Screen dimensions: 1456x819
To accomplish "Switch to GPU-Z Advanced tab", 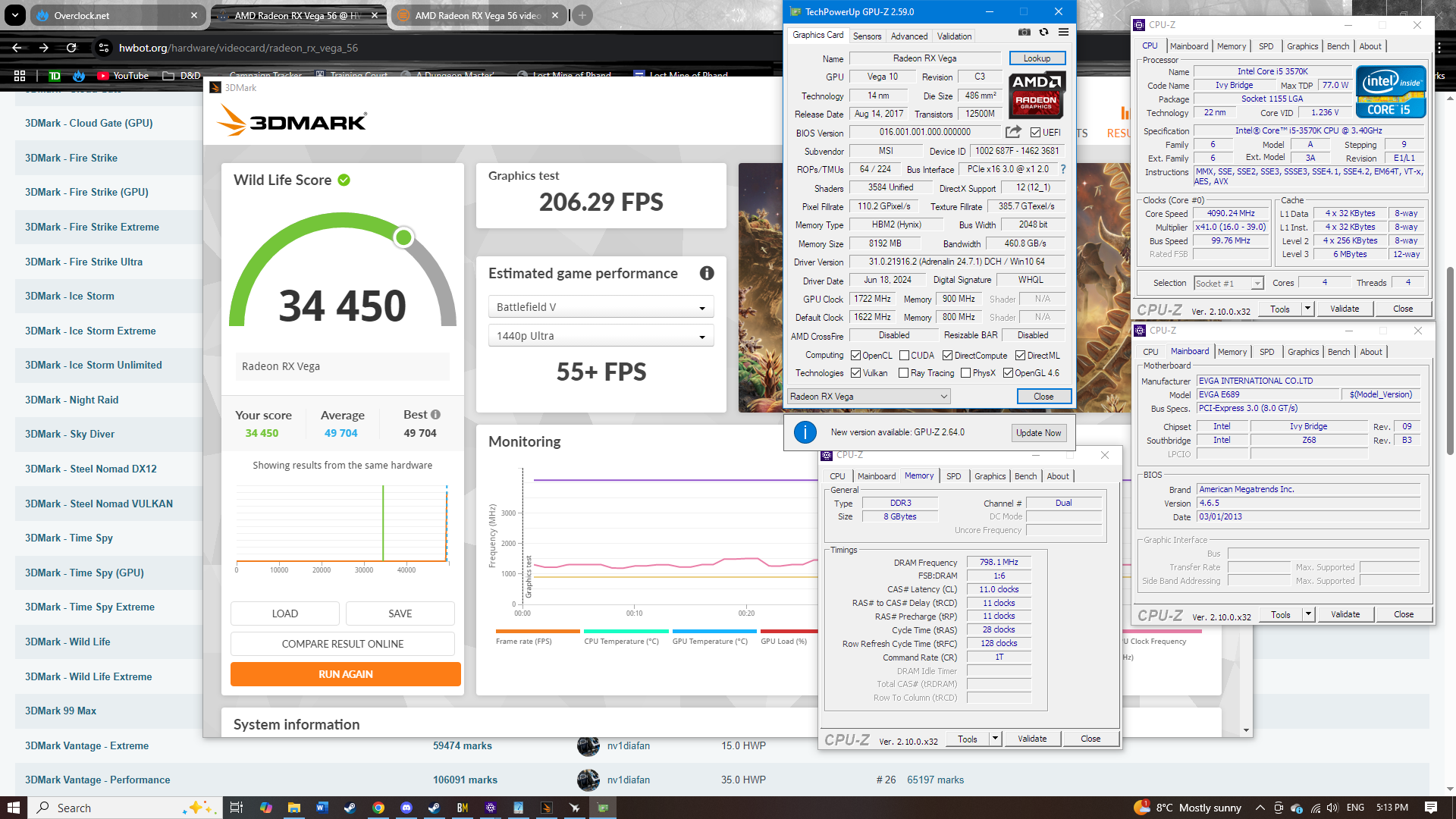I will (x=909, y=36).
